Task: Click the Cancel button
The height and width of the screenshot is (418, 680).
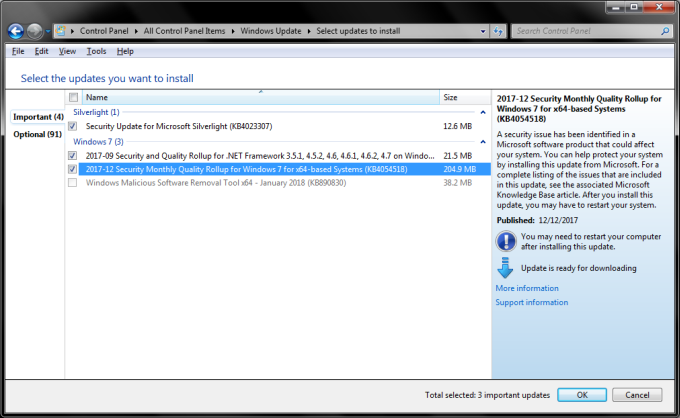Action: [637, 395]
